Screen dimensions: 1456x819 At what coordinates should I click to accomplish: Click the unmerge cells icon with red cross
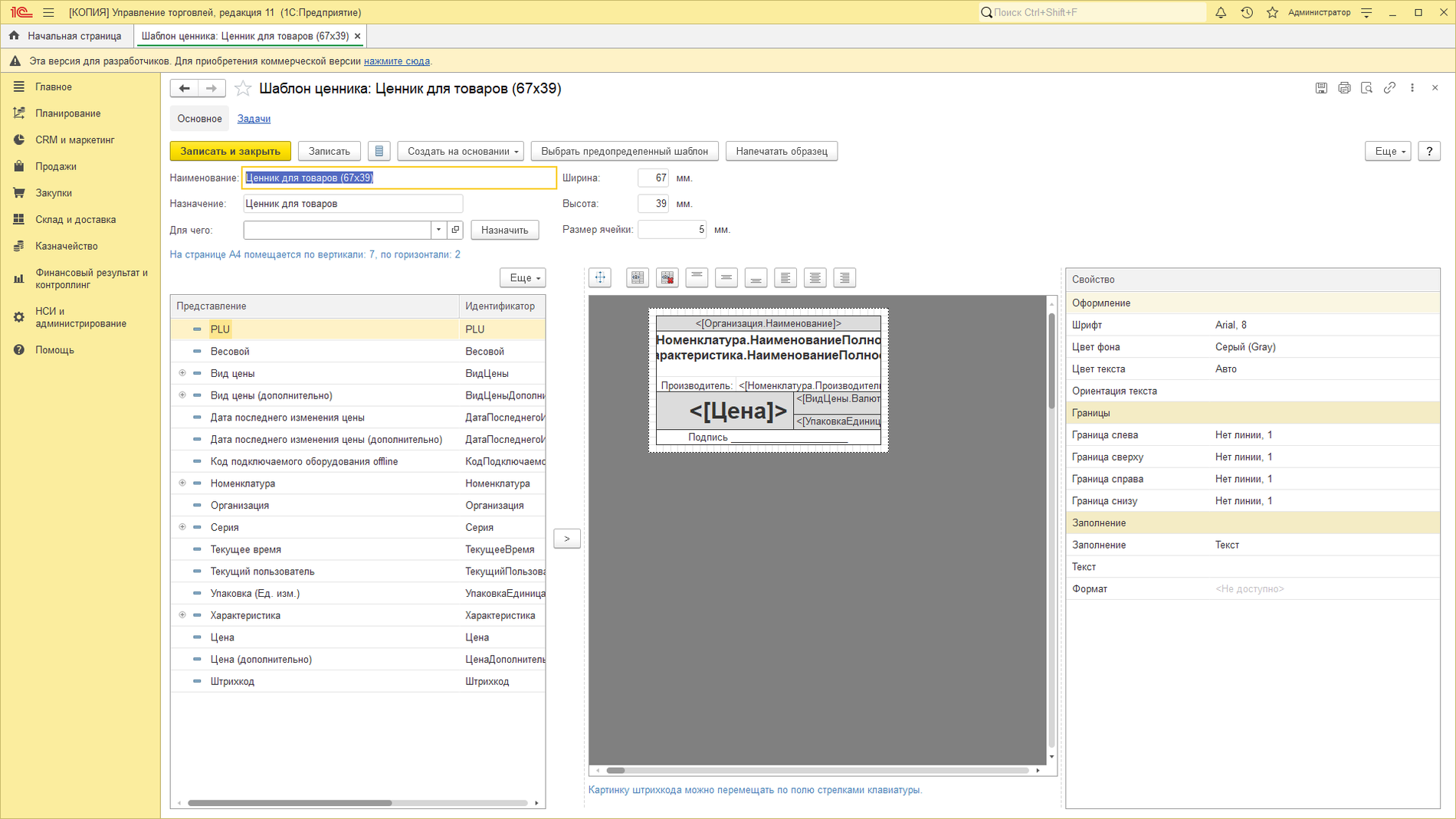click(x=667, y=278)
